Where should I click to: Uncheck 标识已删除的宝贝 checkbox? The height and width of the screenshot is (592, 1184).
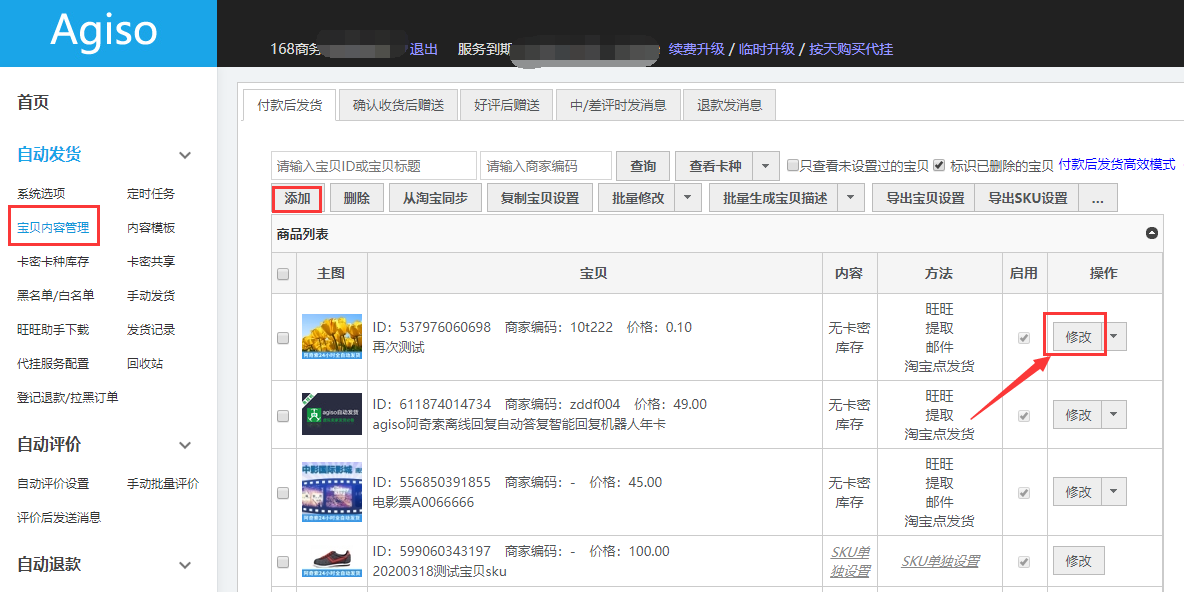(939, 165)
